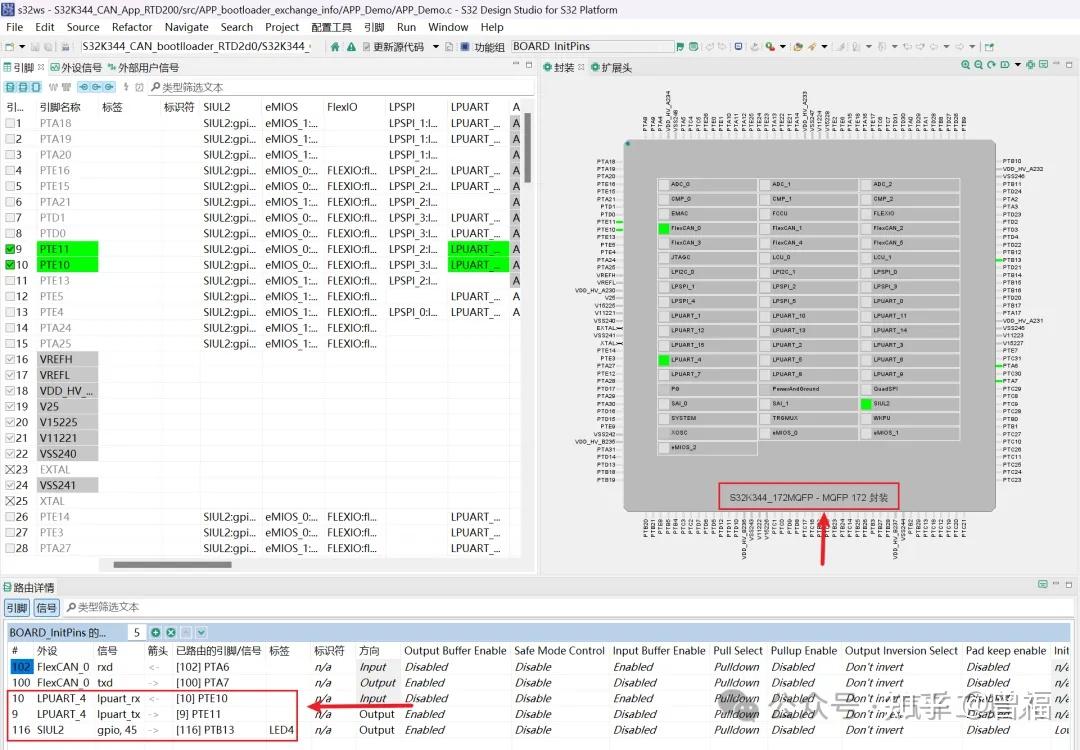Zoom out on the package view
The width and height of the screenshot is (1080, 750).
[x=979, y=65]
